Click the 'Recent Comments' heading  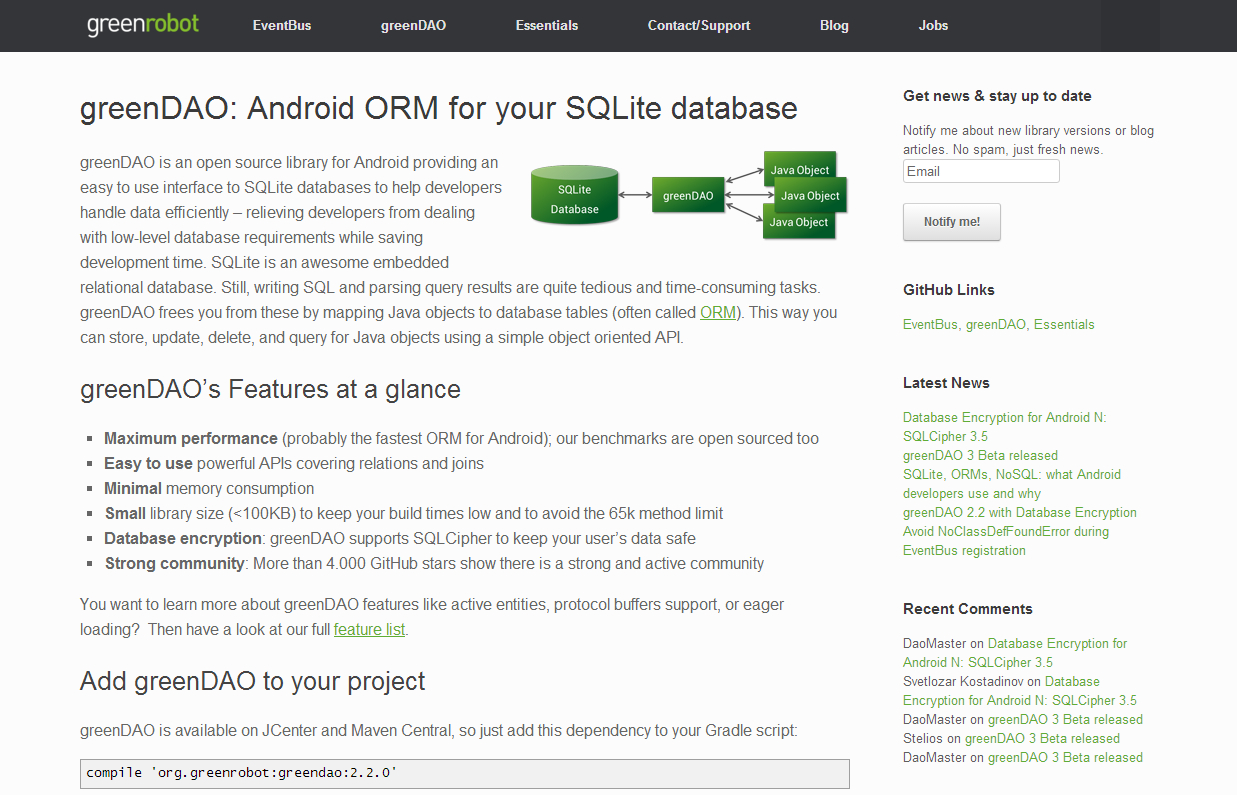pos(968,608)
